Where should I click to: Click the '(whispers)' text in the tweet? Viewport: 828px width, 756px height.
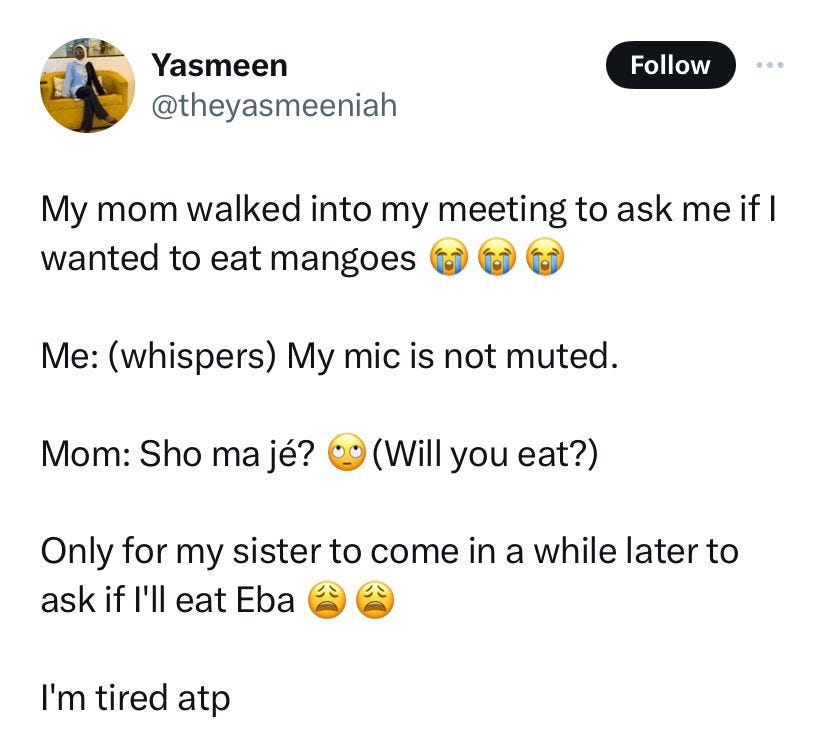[x=192, y=357]
